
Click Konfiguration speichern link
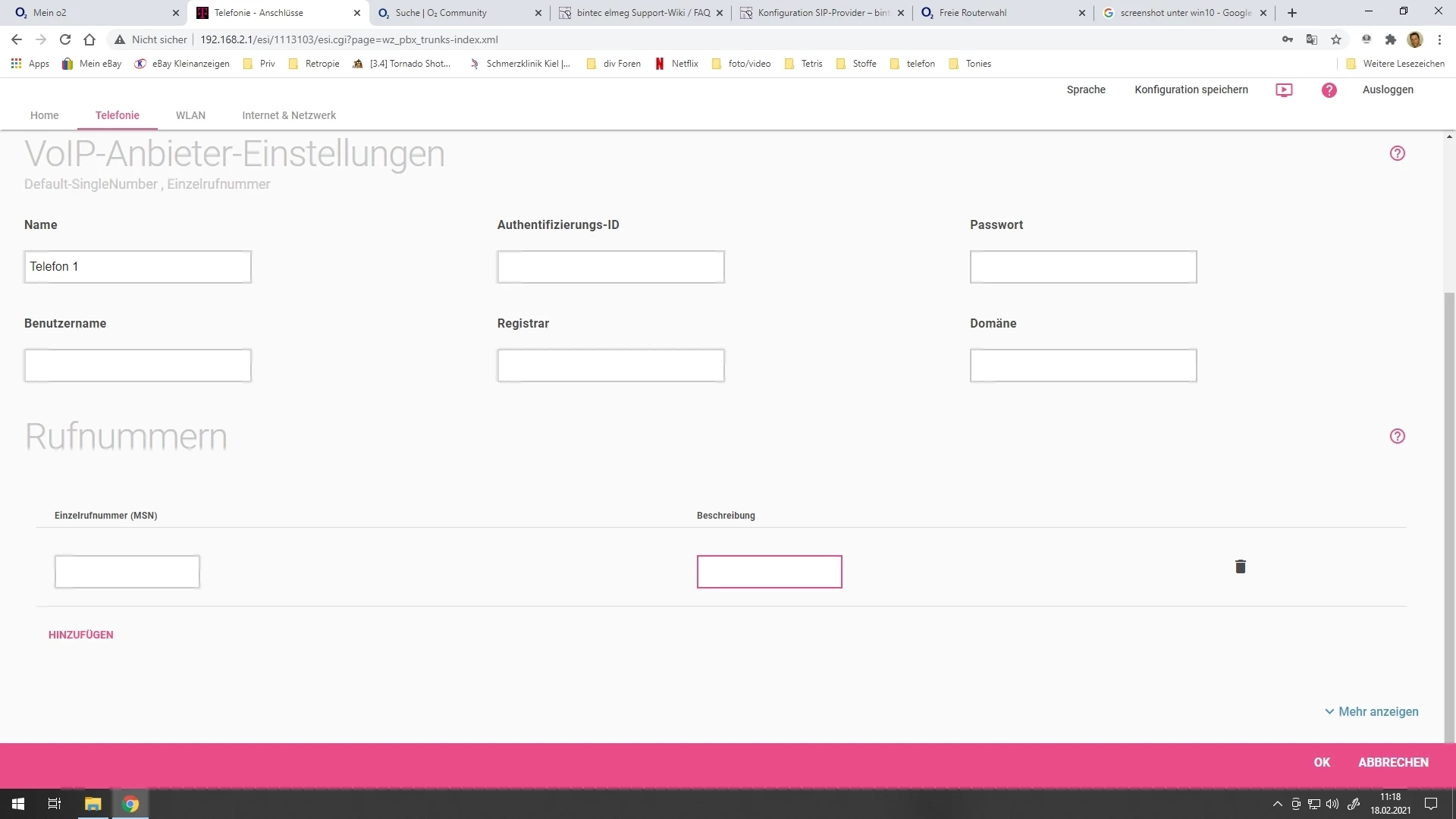tap(1191, 89)
